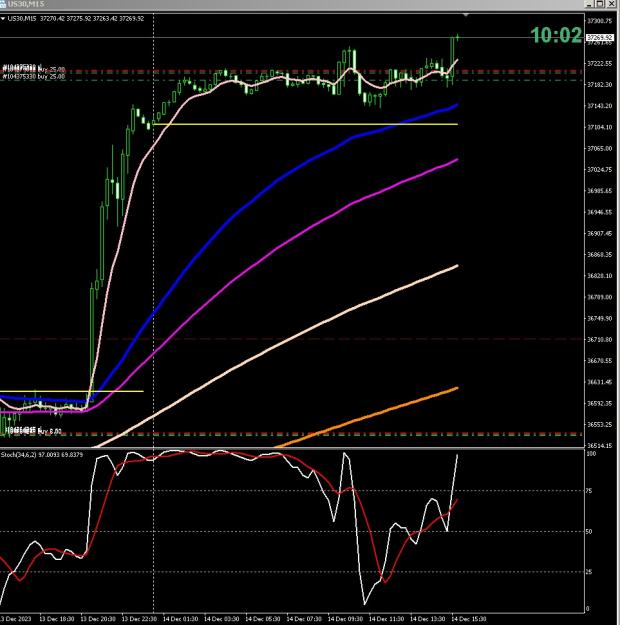Viewport: 620px width, 625px height.
Task: Click time axis label 14 Dec 13:30
Action: click(x=428, y=619)
